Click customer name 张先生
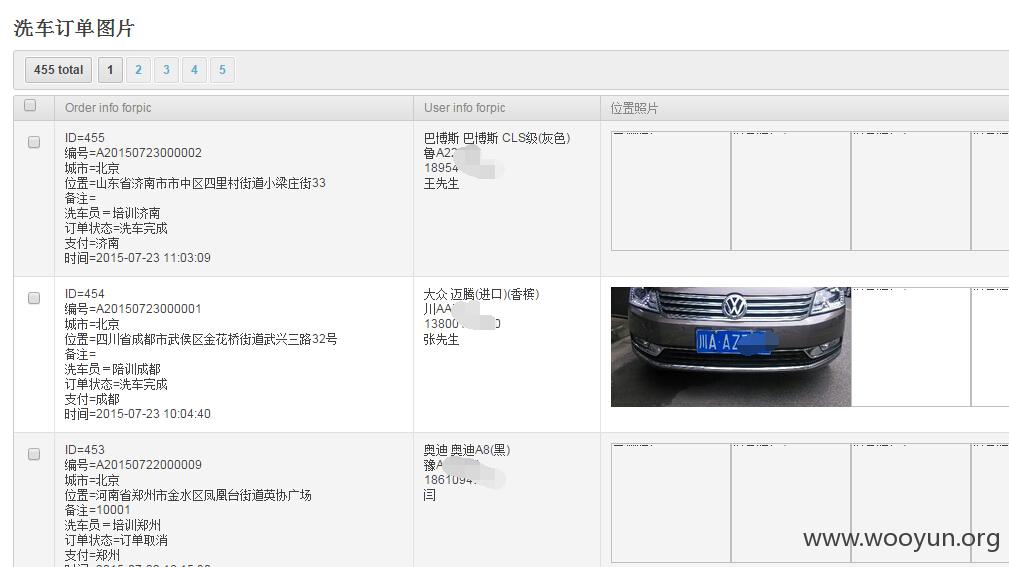Viewport: 1009px width, 567px height. pos(441,339)
